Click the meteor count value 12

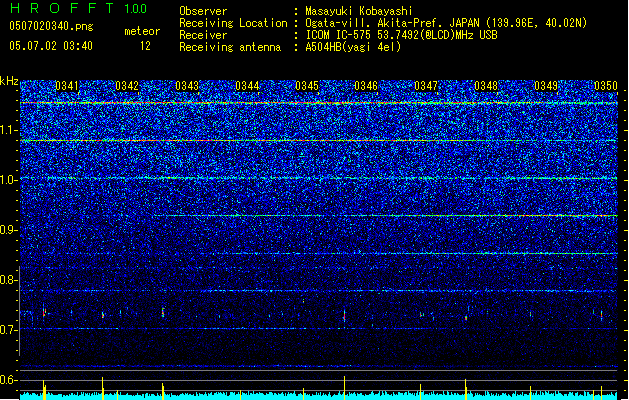(145, 46)
